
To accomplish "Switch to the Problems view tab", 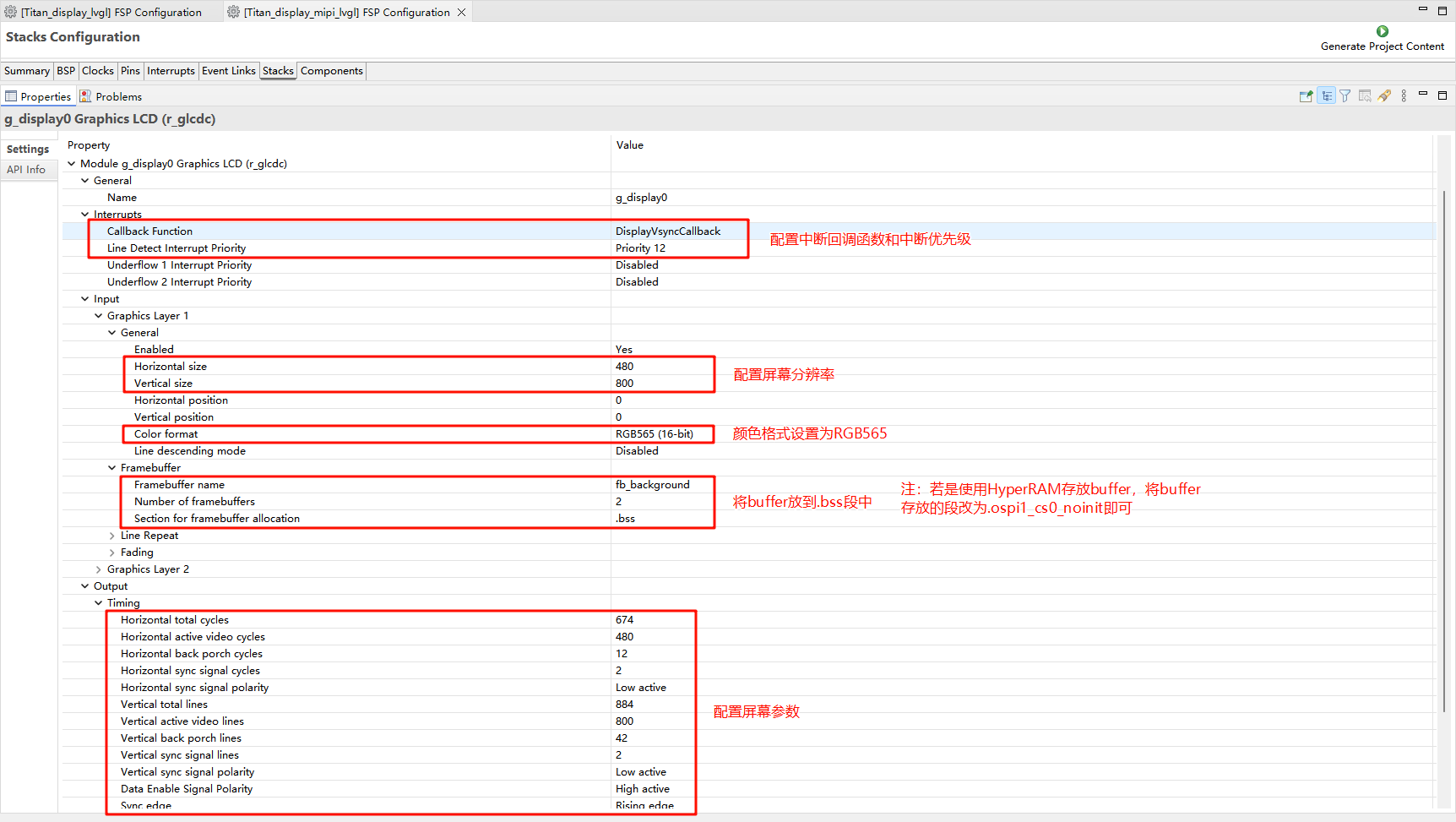I will click(118, 97).
